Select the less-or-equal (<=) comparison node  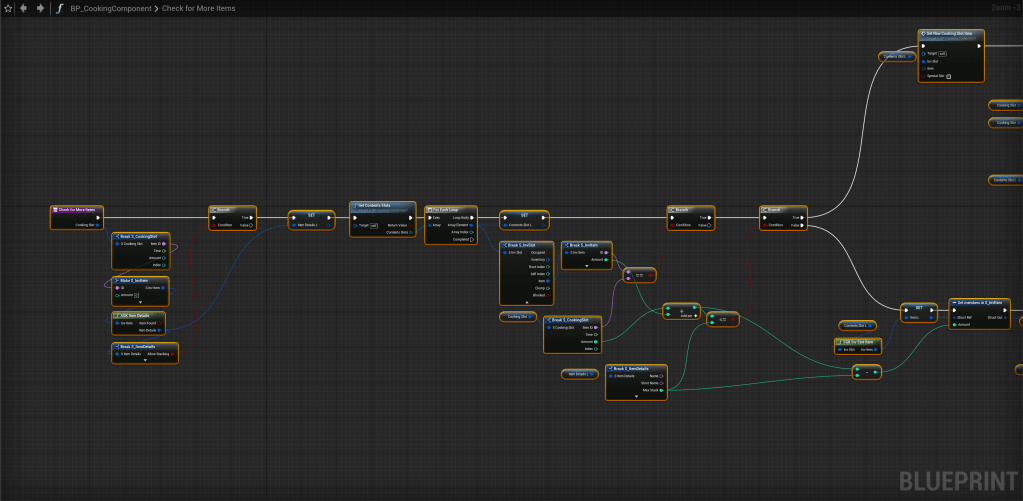(722, 321)
